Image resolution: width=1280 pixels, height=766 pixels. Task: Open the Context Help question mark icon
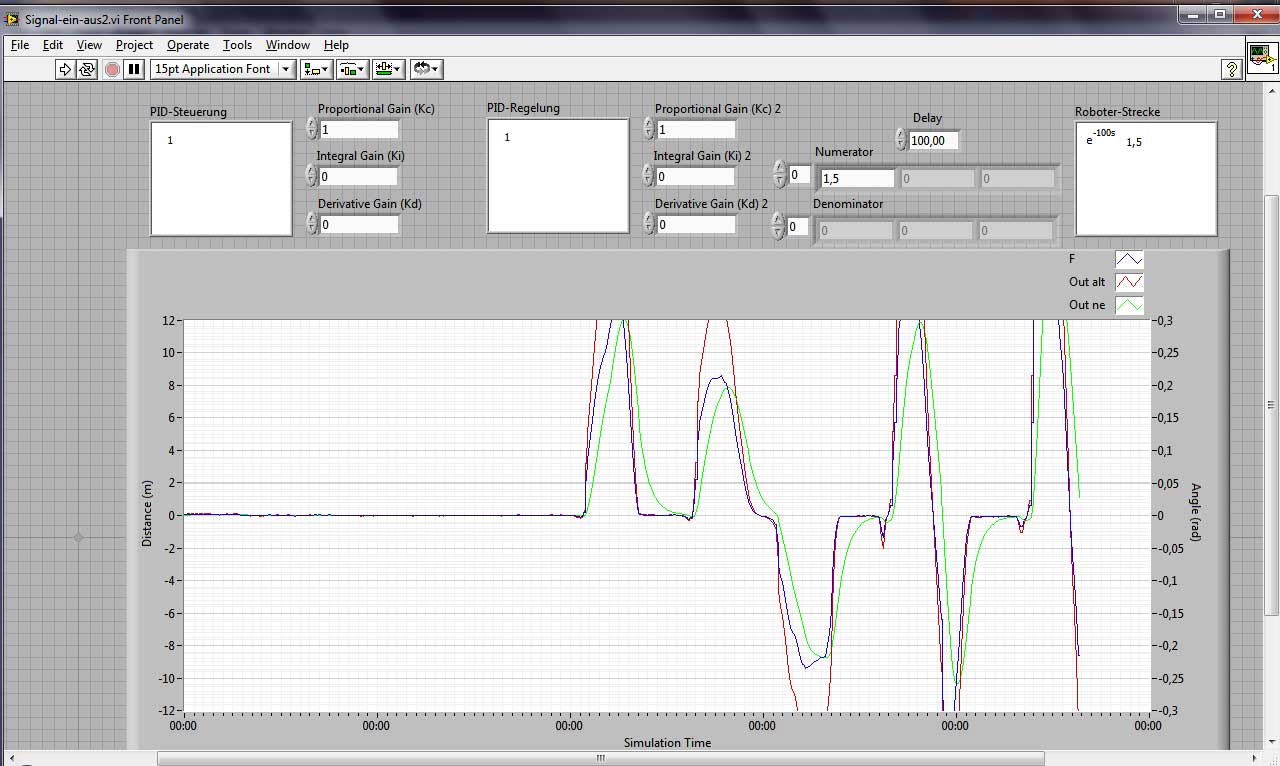click(x=1232, y=69)
